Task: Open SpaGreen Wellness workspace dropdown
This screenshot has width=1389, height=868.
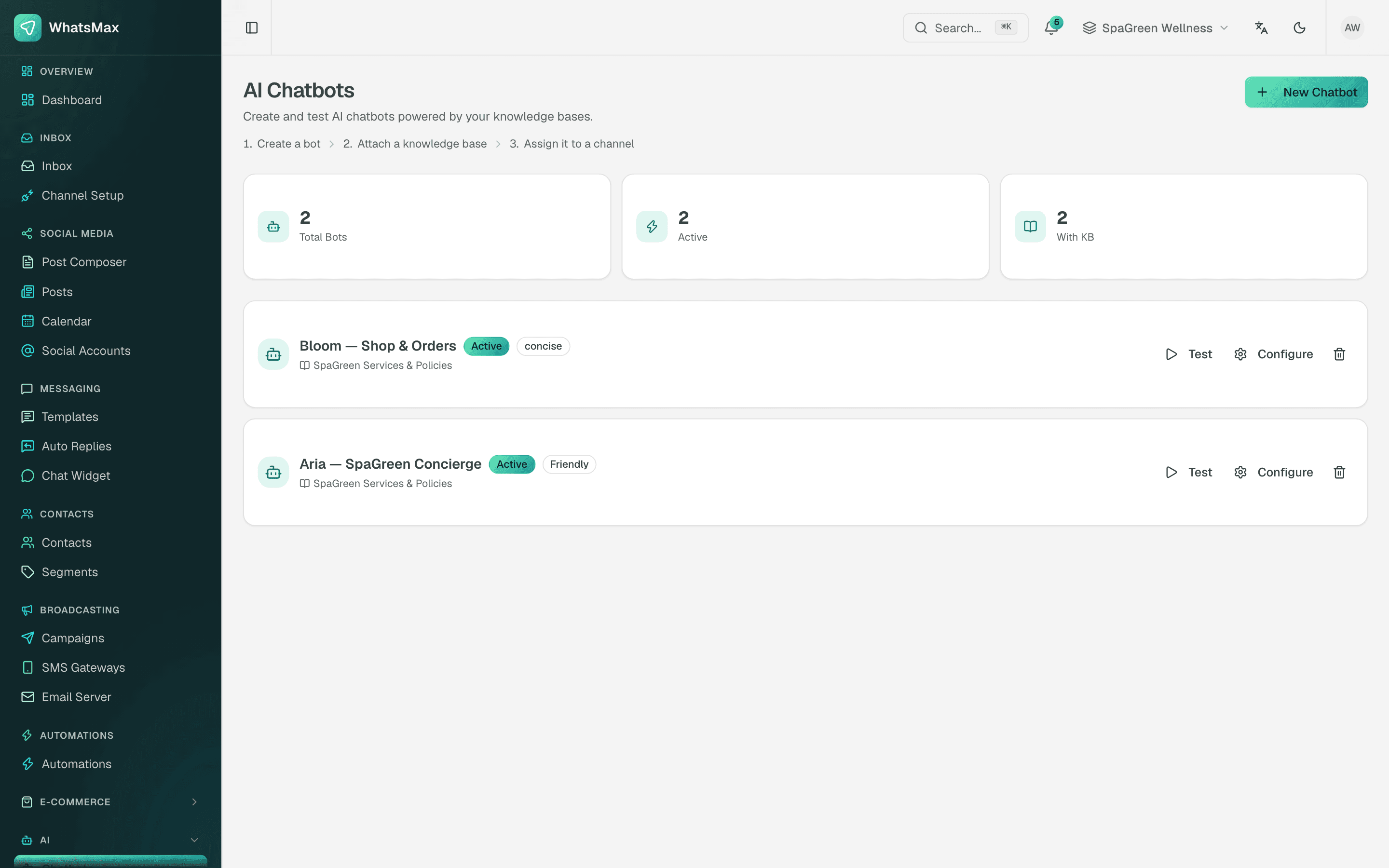Action: (1155, 27)
